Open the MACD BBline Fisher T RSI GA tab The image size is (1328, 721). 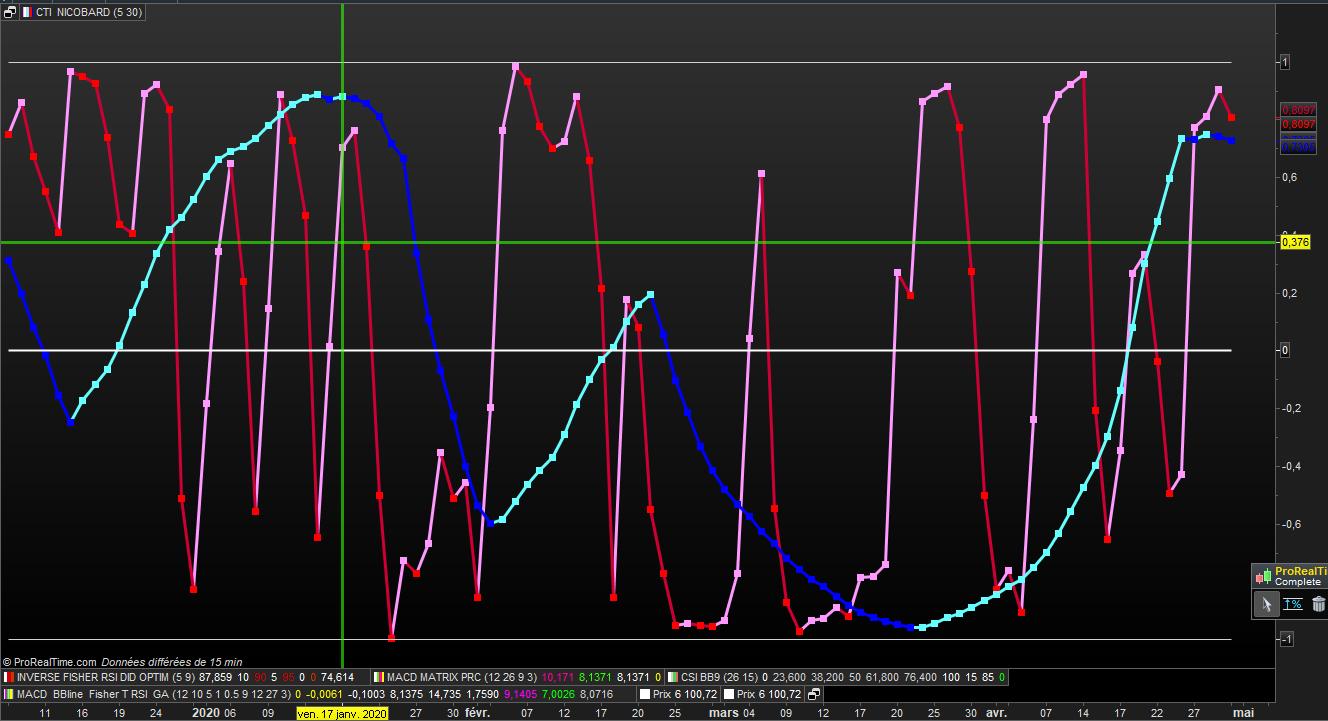click(x=319, y=693)
